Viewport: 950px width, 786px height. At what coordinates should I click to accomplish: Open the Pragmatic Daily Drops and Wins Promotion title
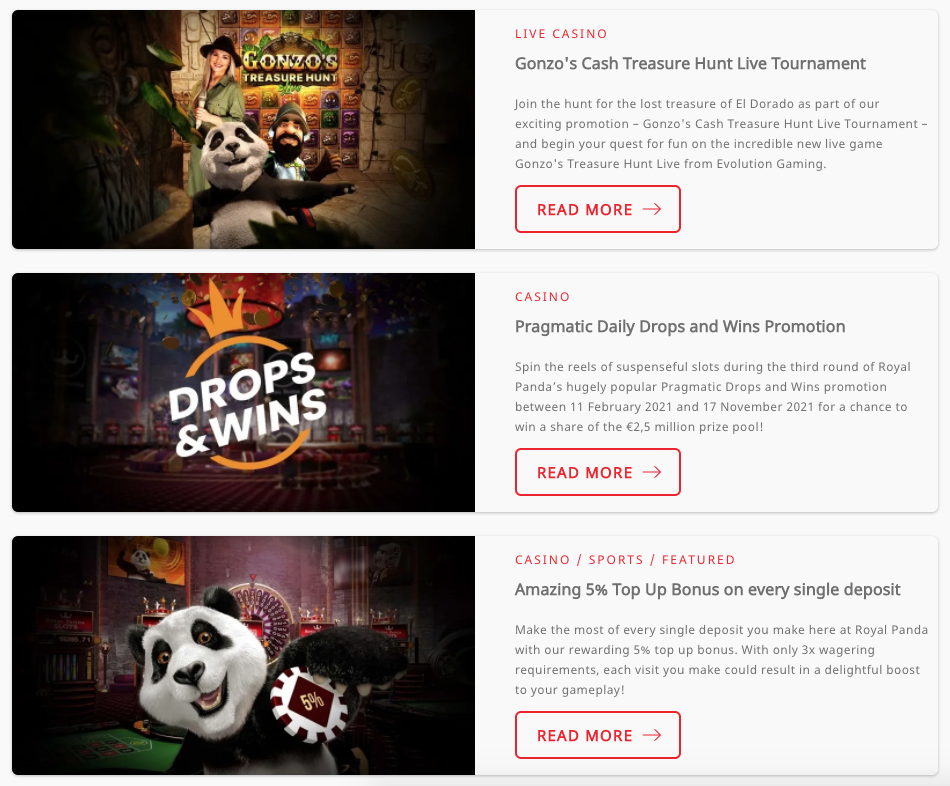pos(680,327)
